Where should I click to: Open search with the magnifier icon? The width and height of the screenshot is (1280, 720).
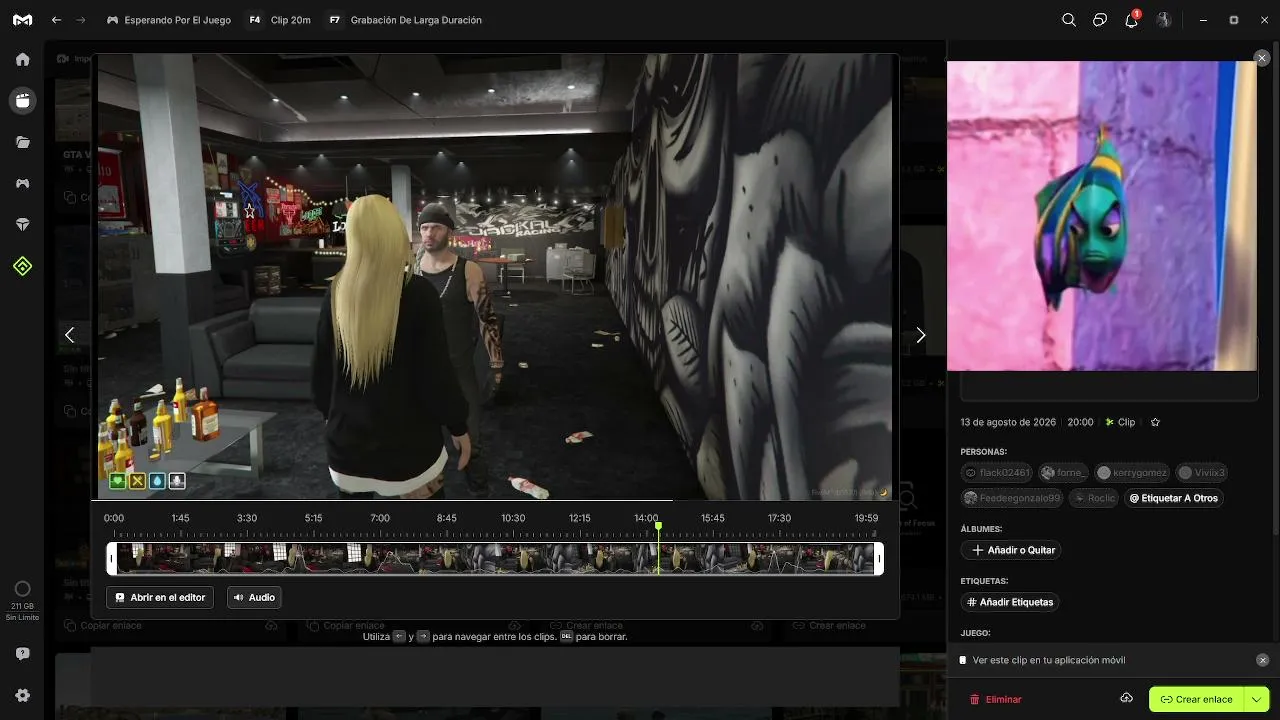tap(1069, 20)
